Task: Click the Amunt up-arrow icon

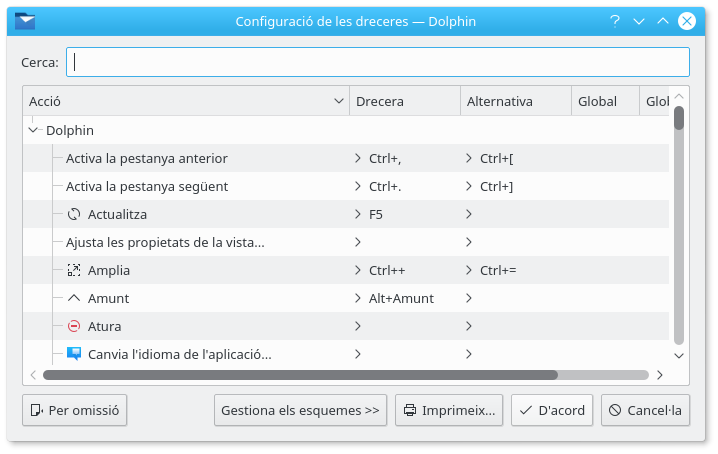Action: click(74, 298)
